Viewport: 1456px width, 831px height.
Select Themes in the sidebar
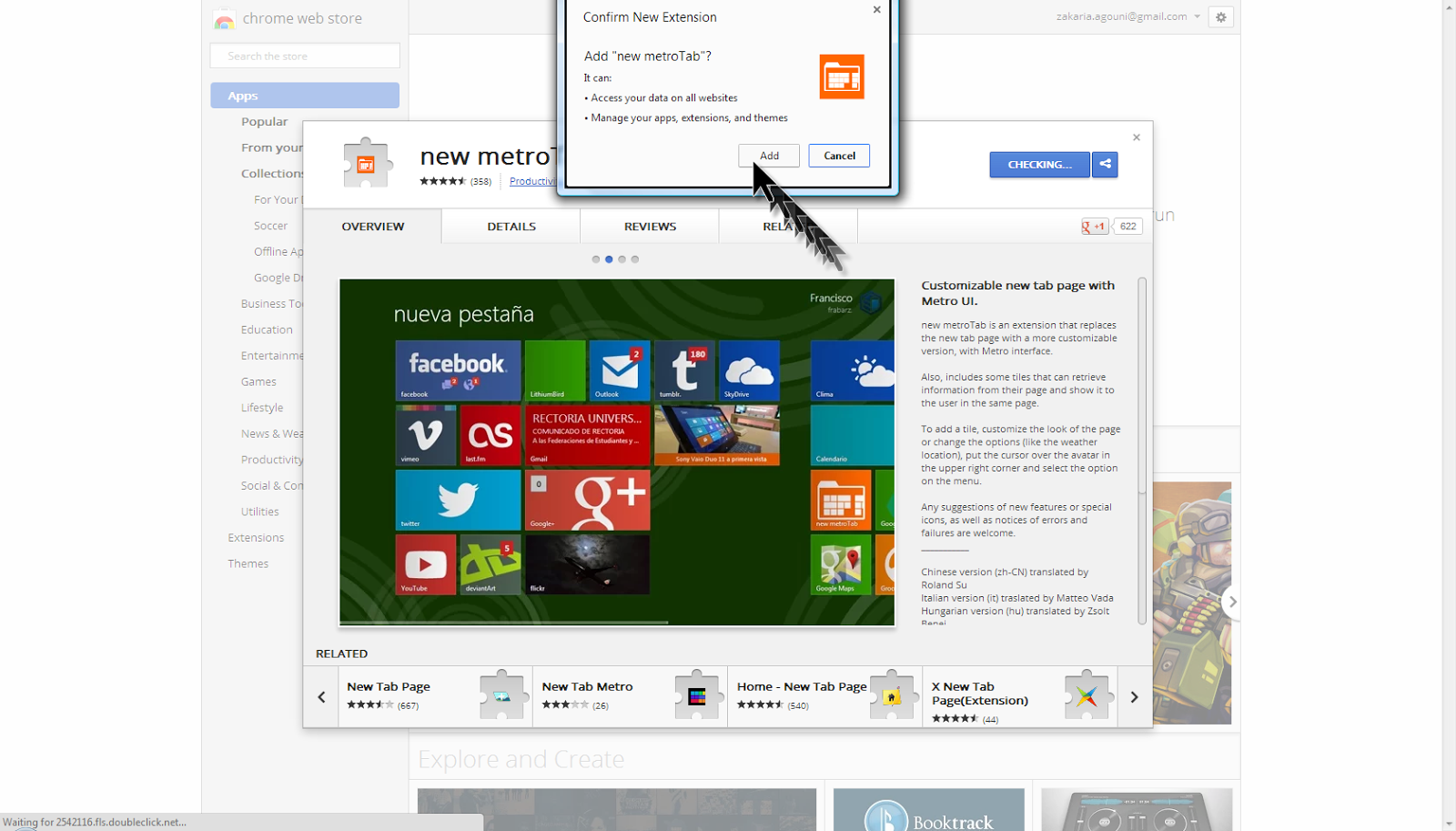[248, 563]
